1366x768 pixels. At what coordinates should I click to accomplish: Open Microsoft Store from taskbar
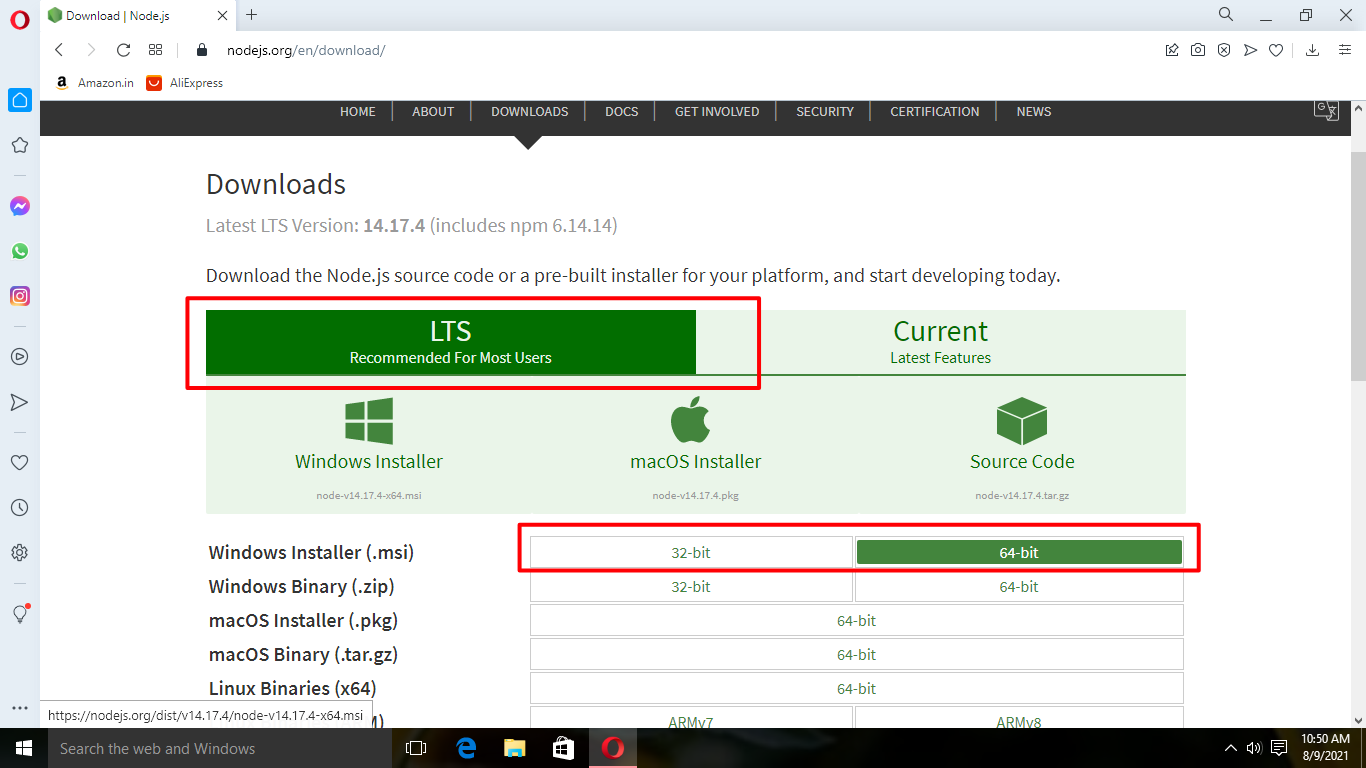564,748
